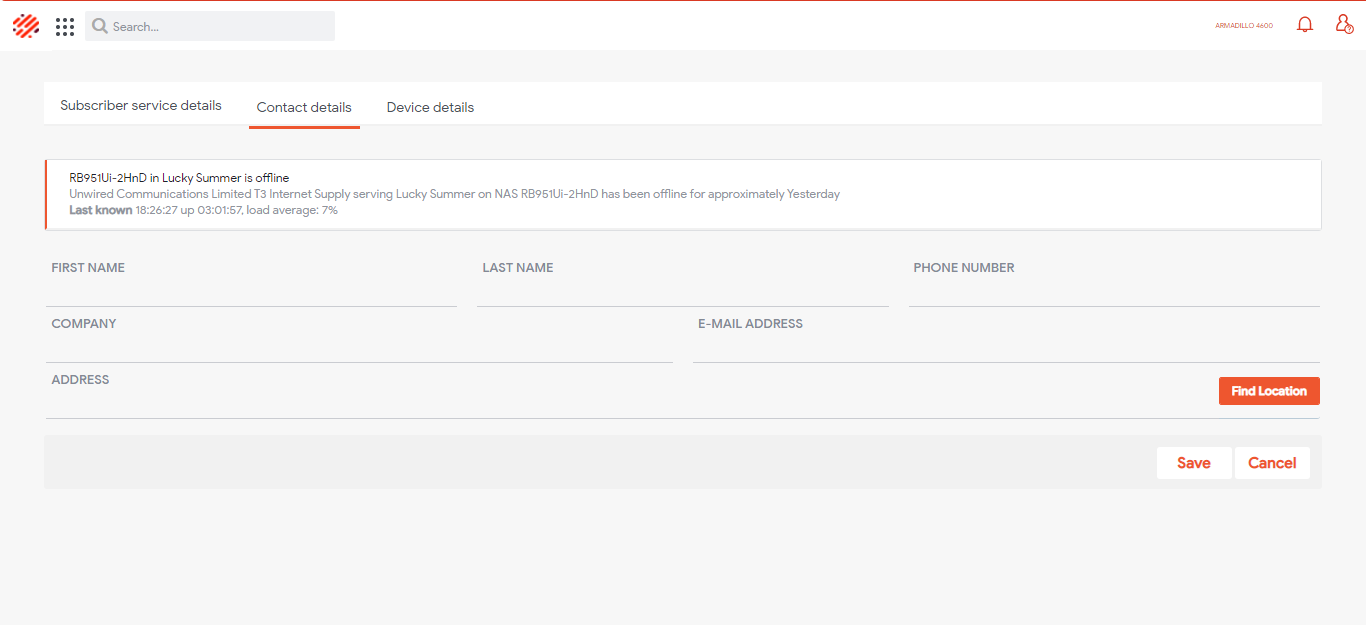
Task: Click the Unwired Communications offline description text
Action: 454,194
